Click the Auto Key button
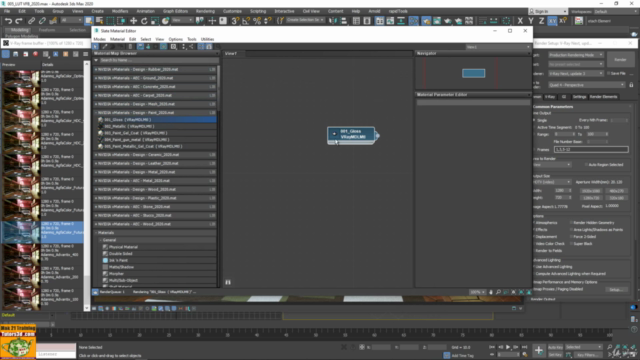Image resolution: width=640 pixels, height=360 pixels. coord(555,347)
